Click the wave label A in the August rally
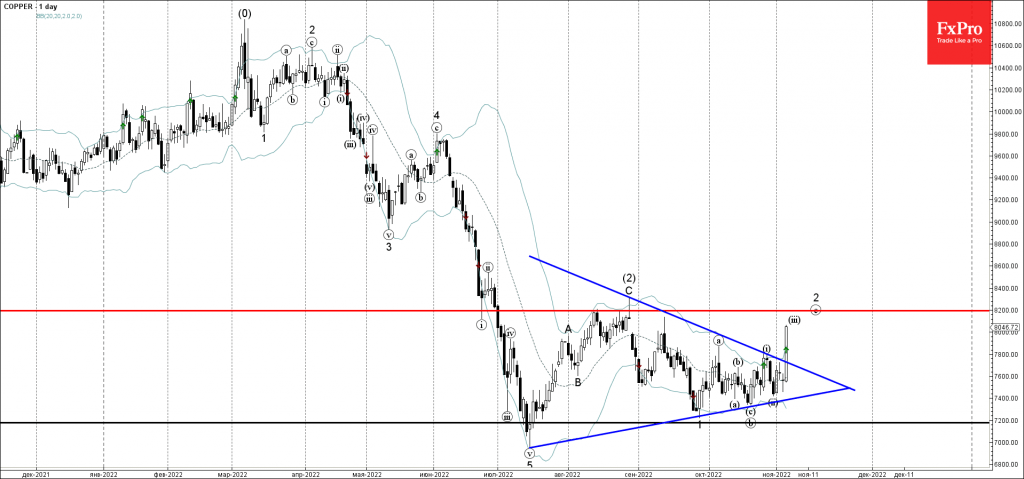 tap(568, 329)
